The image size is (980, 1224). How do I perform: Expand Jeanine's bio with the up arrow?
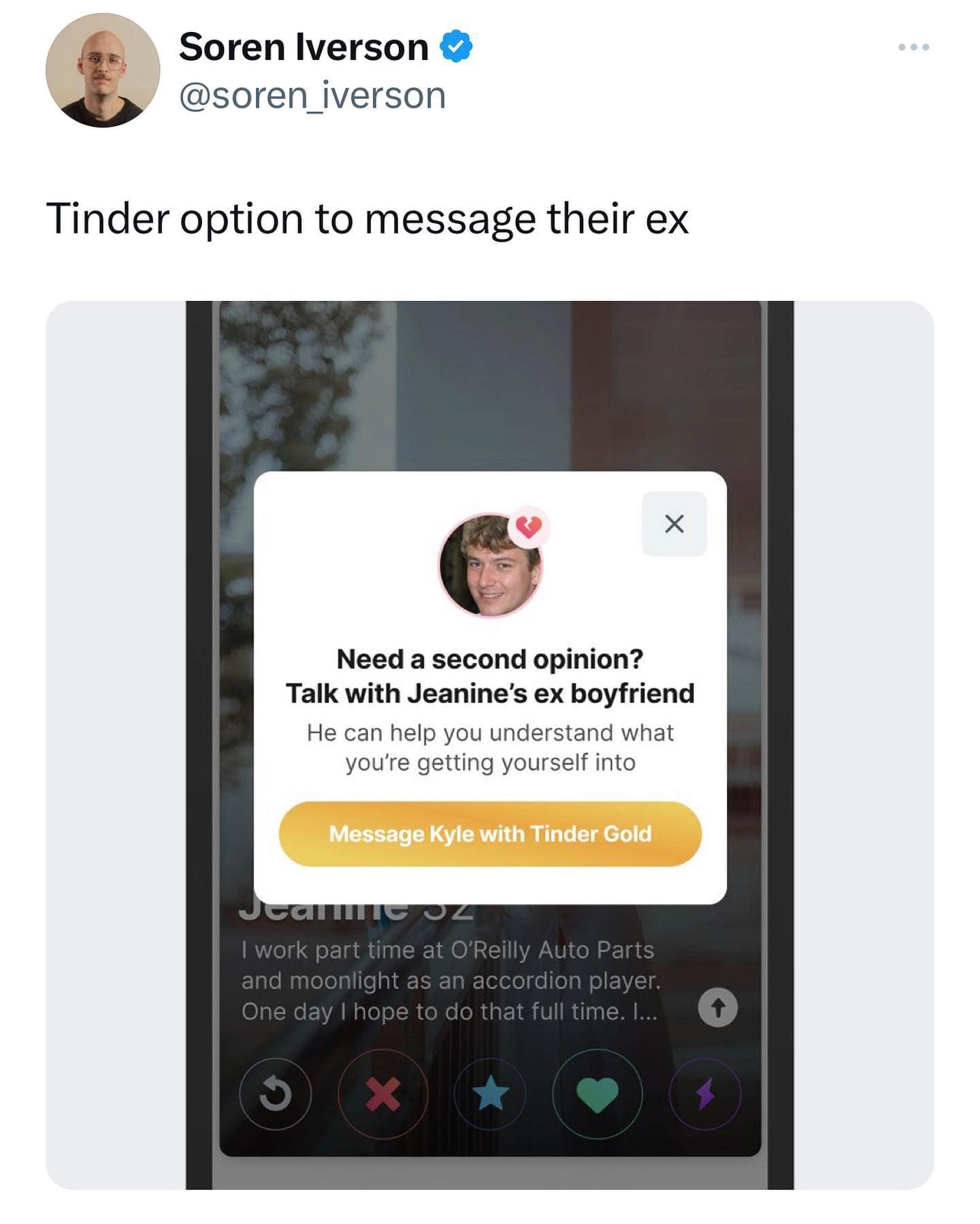(718, 1007)
